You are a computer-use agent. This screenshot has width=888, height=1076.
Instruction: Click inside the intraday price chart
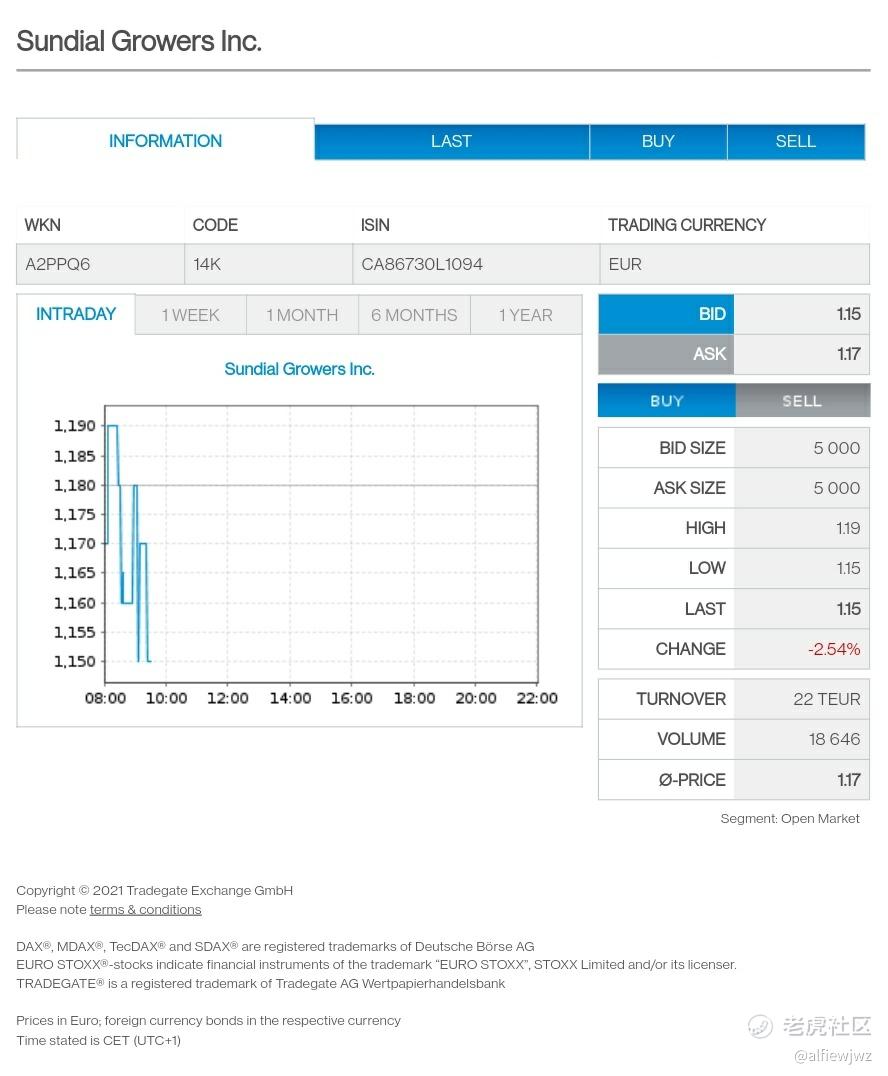point(321,543)
